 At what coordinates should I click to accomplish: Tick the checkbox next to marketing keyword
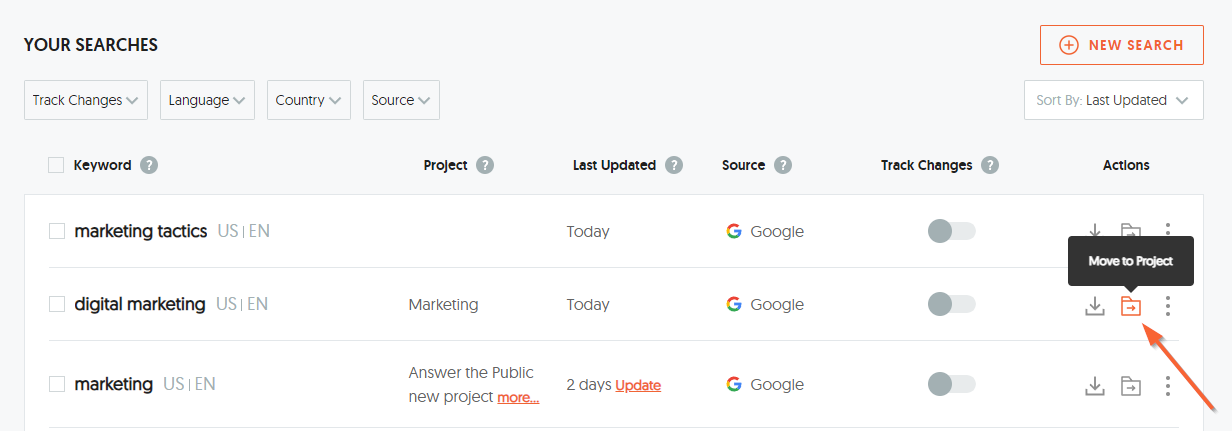[57, 384]
